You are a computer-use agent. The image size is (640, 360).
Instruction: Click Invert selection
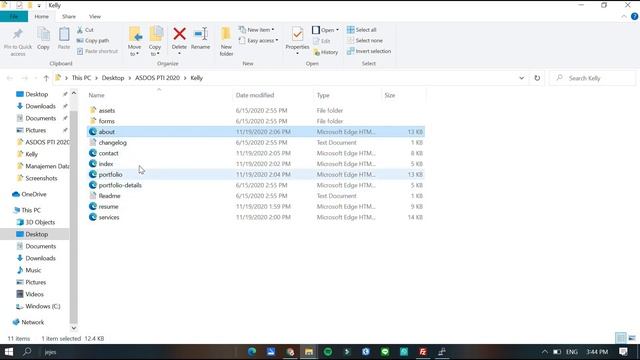[369, 51]
